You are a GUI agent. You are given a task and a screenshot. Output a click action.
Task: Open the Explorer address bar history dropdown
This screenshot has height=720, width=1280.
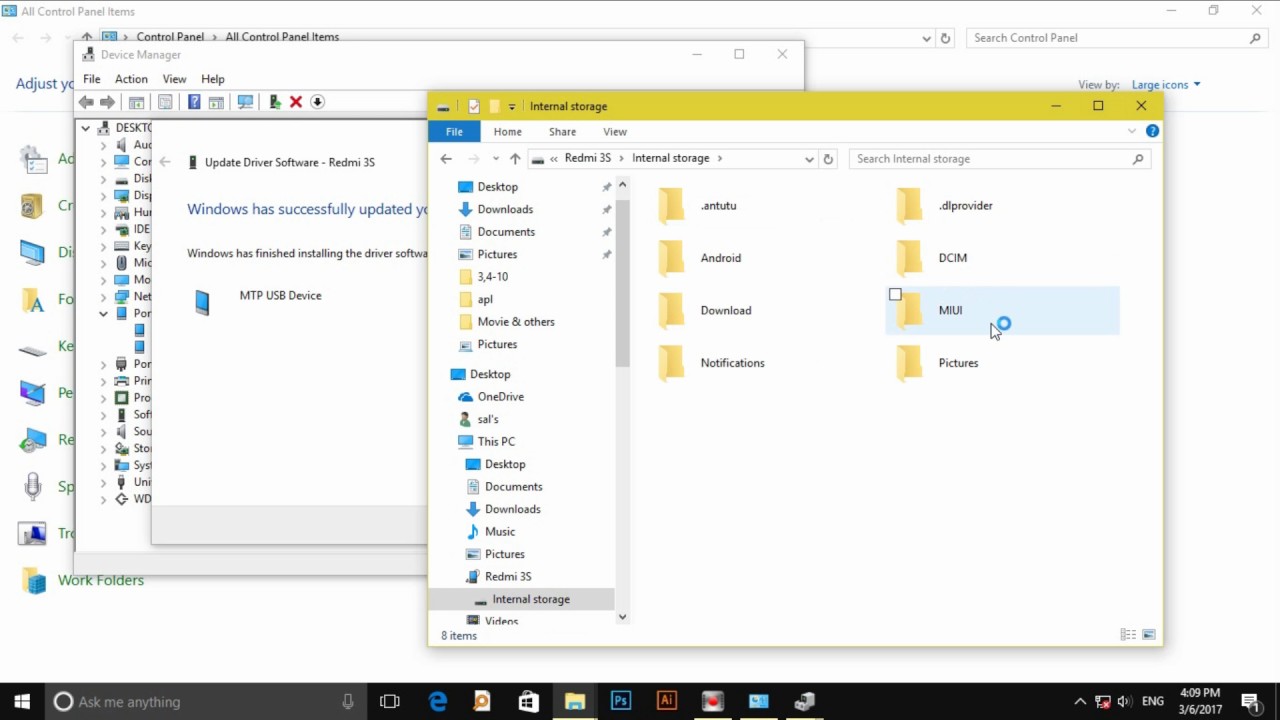pos(809,159)
